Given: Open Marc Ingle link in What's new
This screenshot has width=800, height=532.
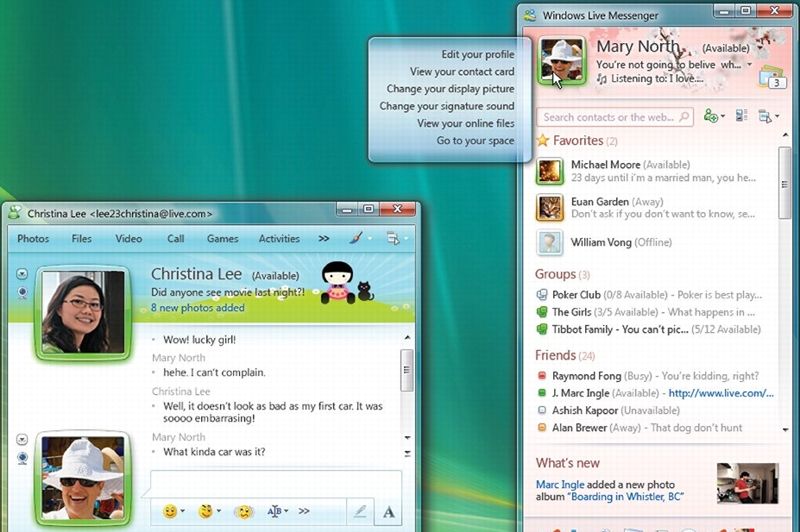Looking at the screenshot, I should [560, 484].
